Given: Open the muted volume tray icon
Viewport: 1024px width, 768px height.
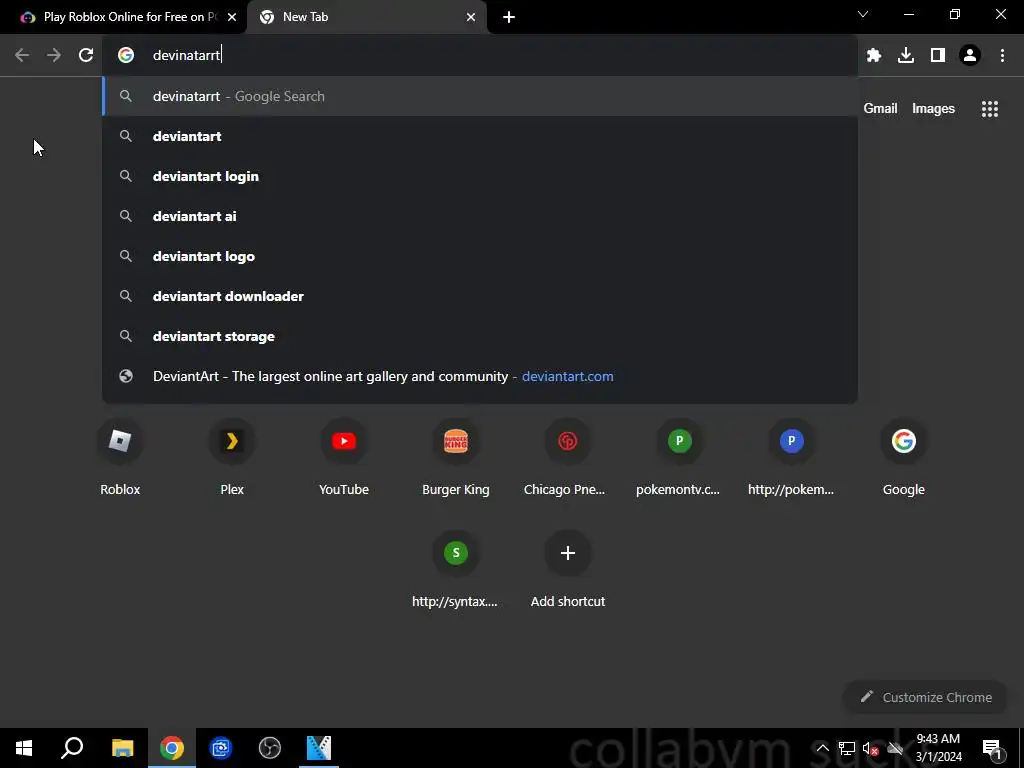Looking at the screenshot, I should [x=871, y=748].
